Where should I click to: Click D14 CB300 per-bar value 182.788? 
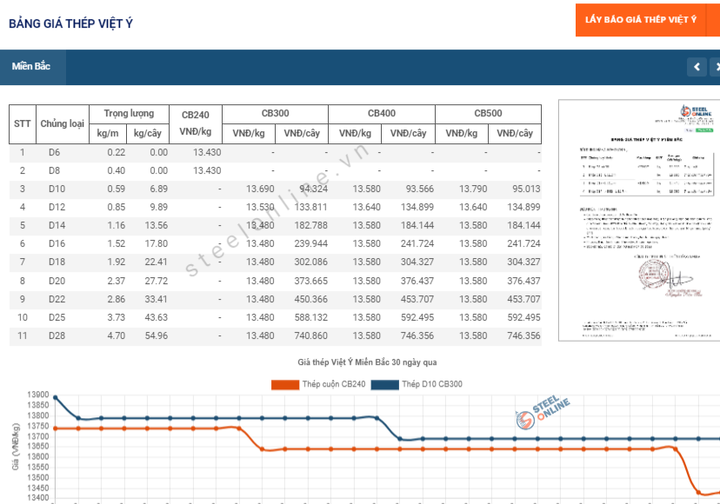[x=311, y=226]
